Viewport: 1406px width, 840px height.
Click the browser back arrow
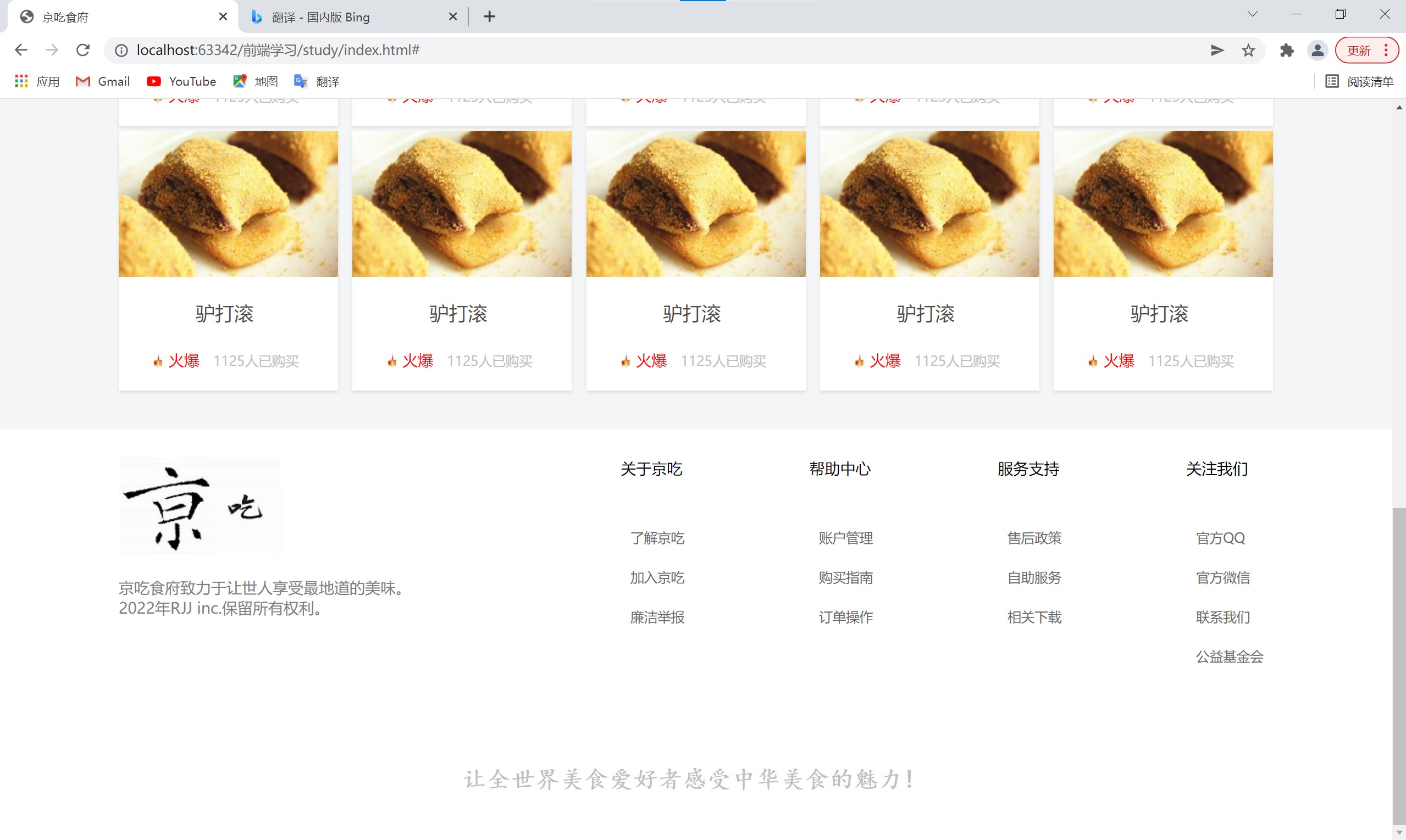pos(21,50)
